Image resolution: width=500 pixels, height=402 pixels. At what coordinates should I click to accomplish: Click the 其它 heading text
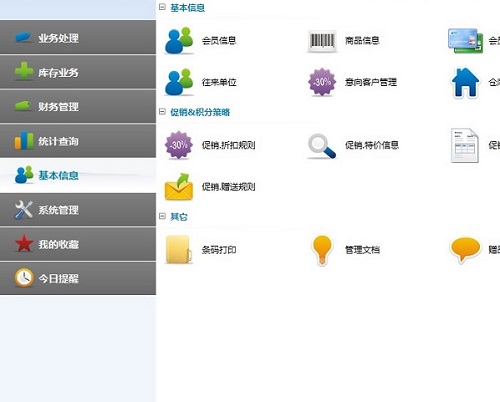point(179,217)
